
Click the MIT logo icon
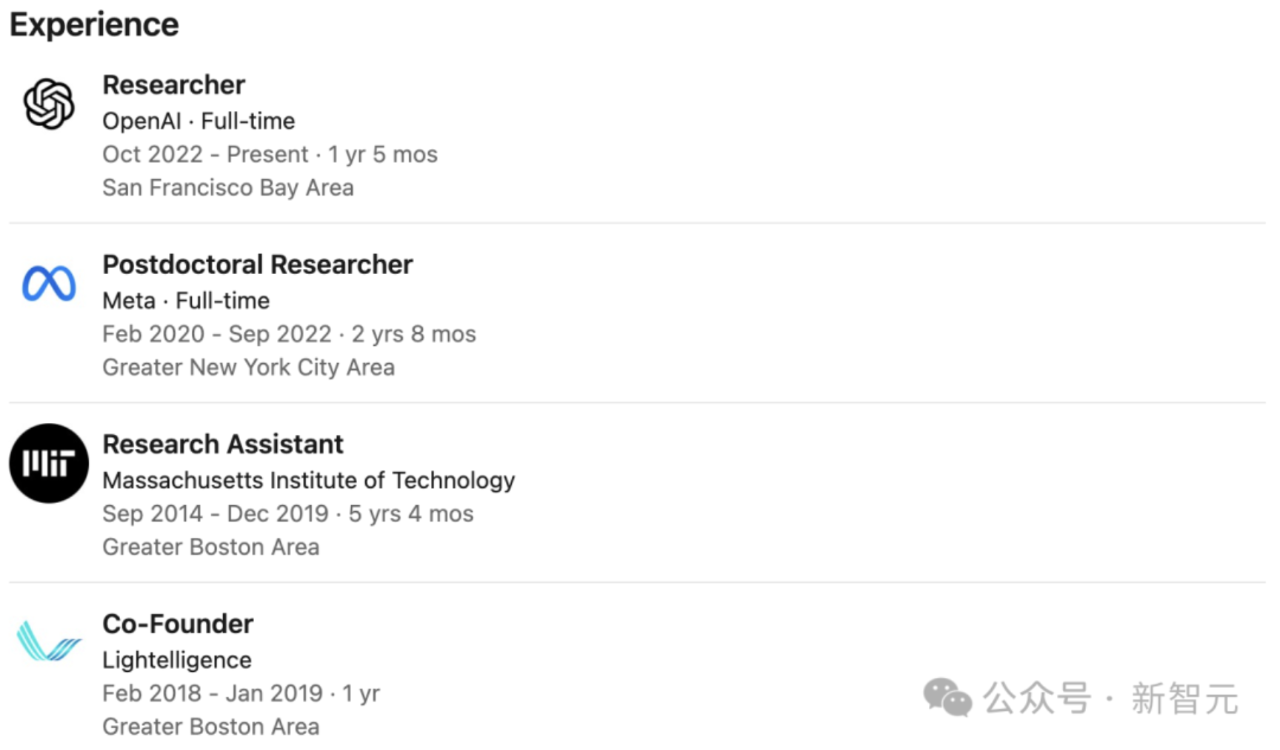49,463
